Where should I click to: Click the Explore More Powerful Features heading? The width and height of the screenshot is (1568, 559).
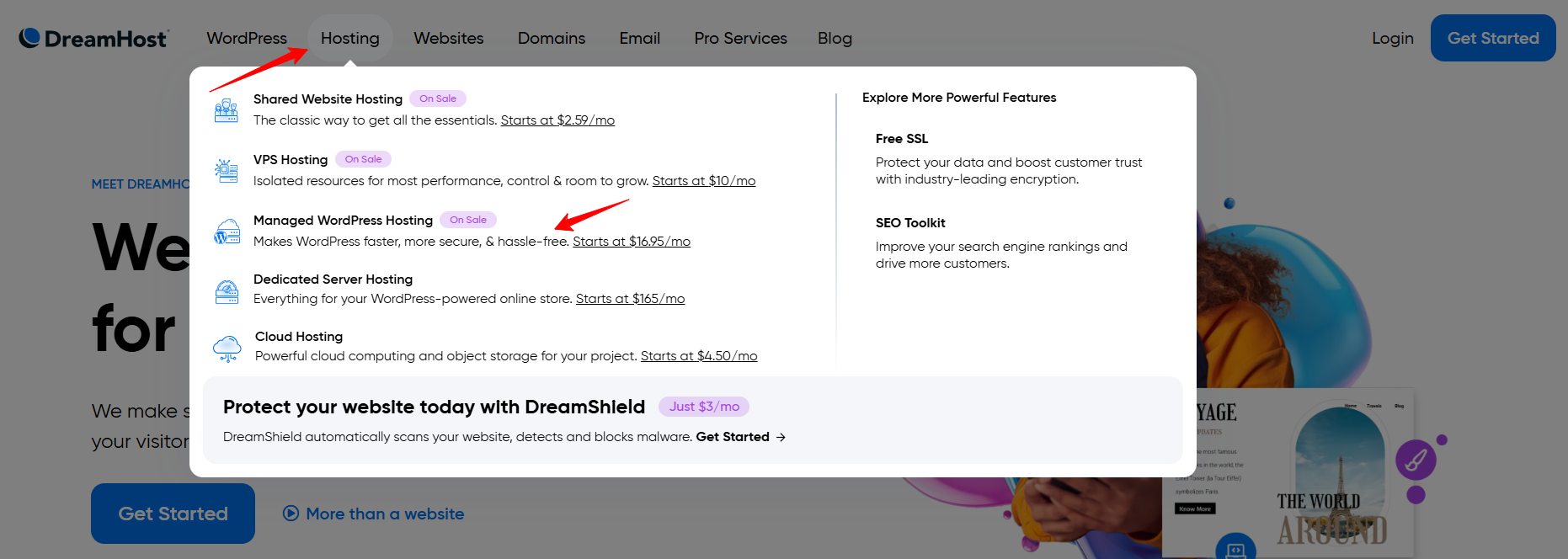click(959, 98)
